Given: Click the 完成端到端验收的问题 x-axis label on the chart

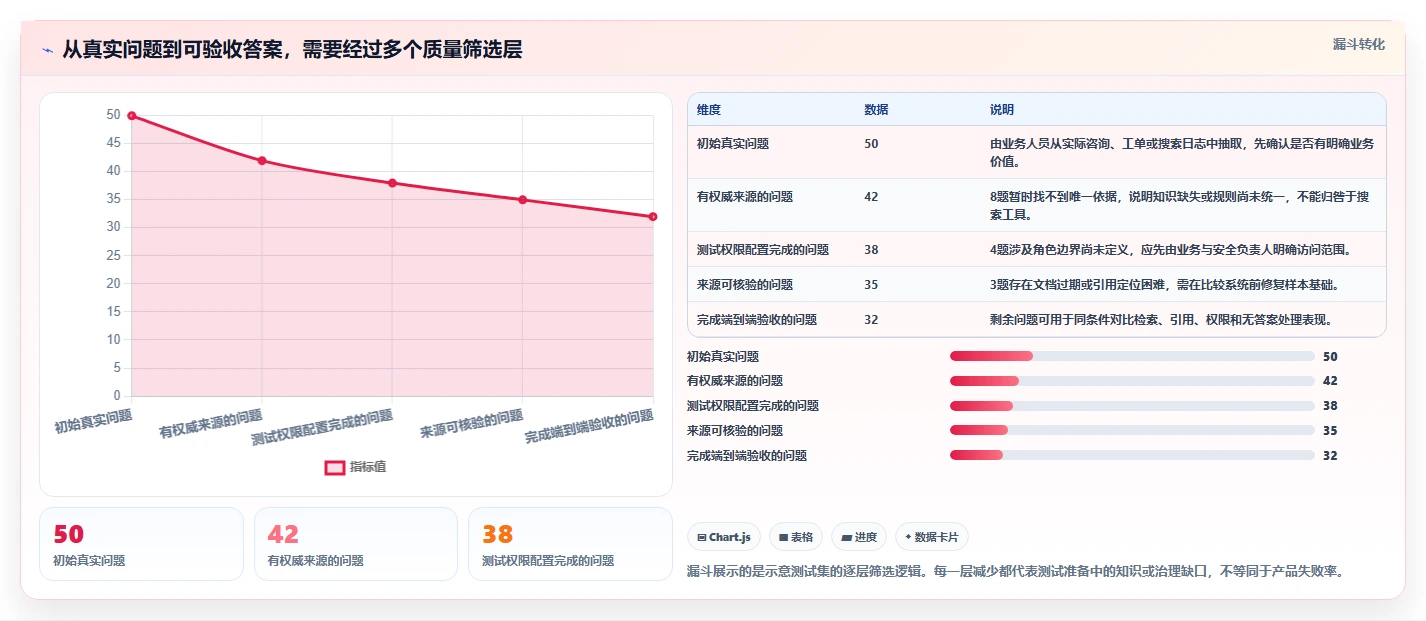Looking at the screenshot, I should [x=590, y=427].
